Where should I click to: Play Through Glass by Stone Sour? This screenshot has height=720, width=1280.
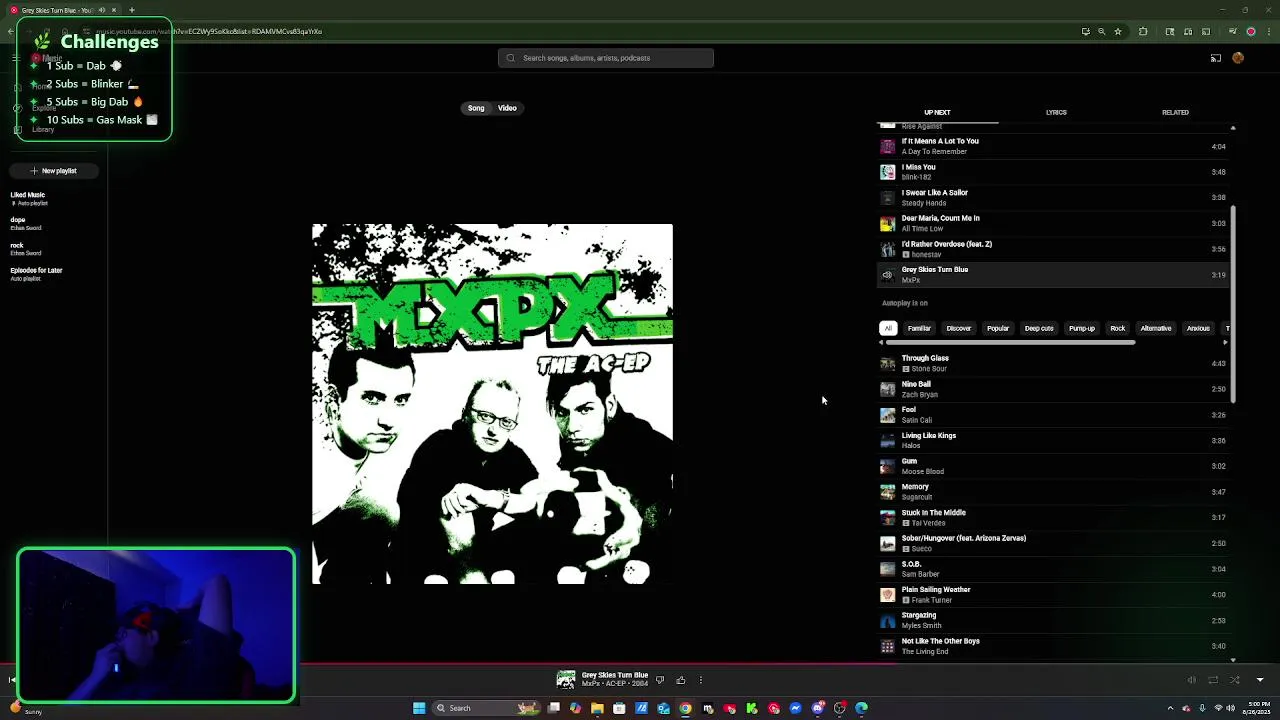pos(1053,363)
